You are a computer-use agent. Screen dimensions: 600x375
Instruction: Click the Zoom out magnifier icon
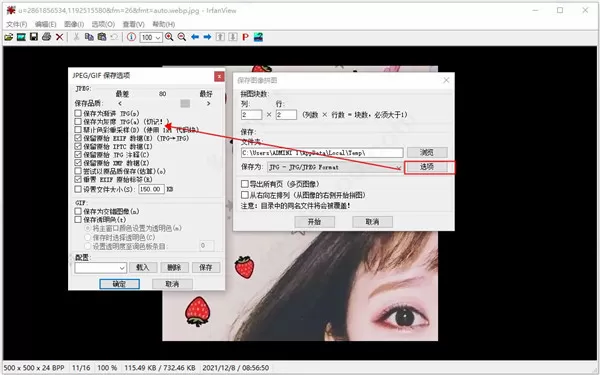[x=182, y=37]
